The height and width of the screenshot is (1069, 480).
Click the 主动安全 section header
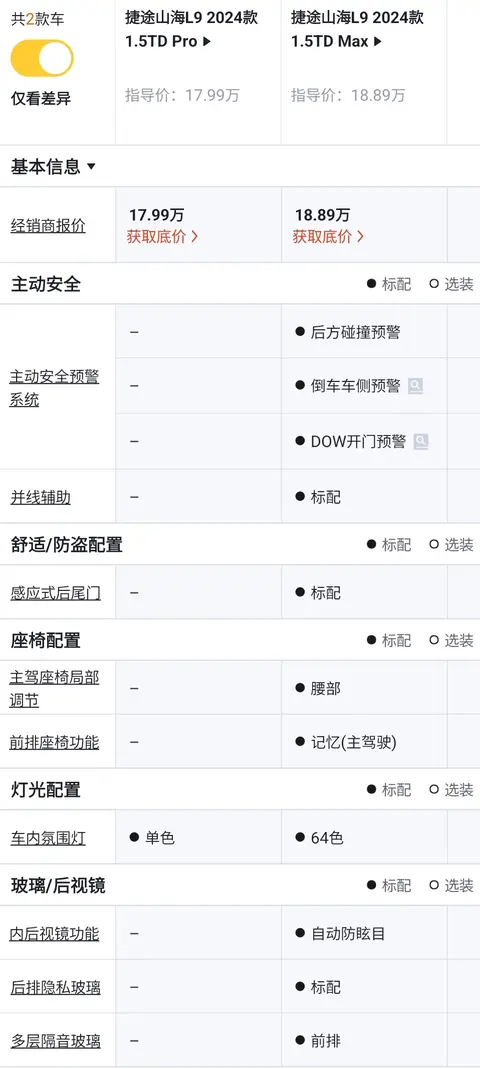(46, 284)
